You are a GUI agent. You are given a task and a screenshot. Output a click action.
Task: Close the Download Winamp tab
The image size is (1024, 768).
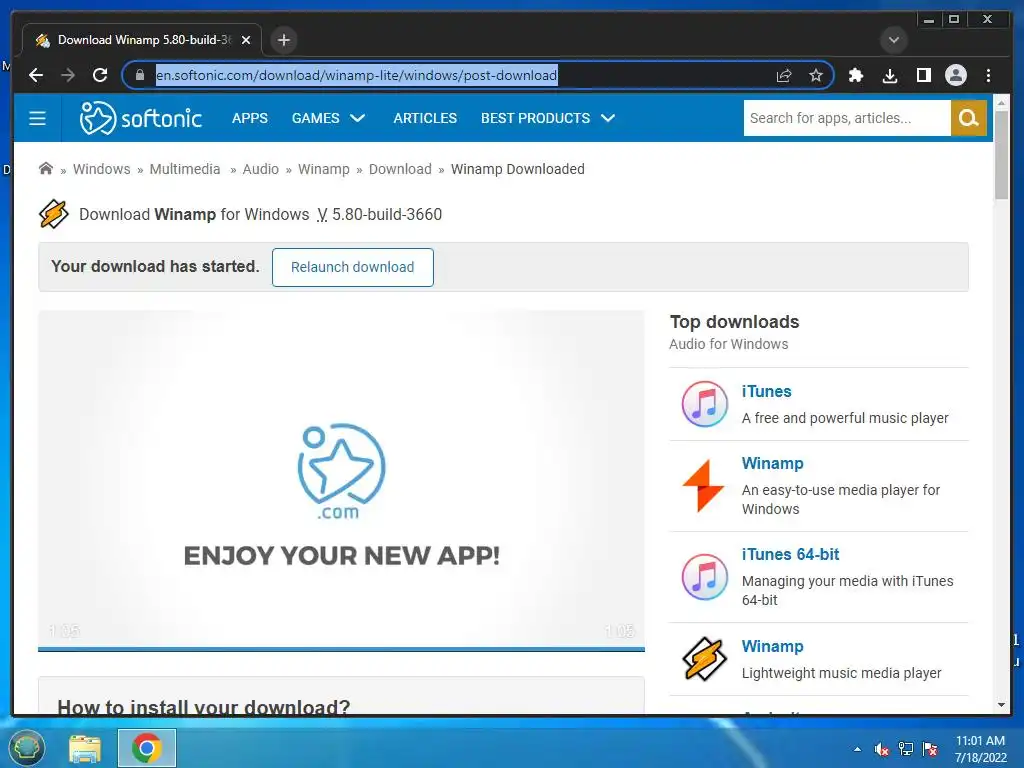[246, 40]
